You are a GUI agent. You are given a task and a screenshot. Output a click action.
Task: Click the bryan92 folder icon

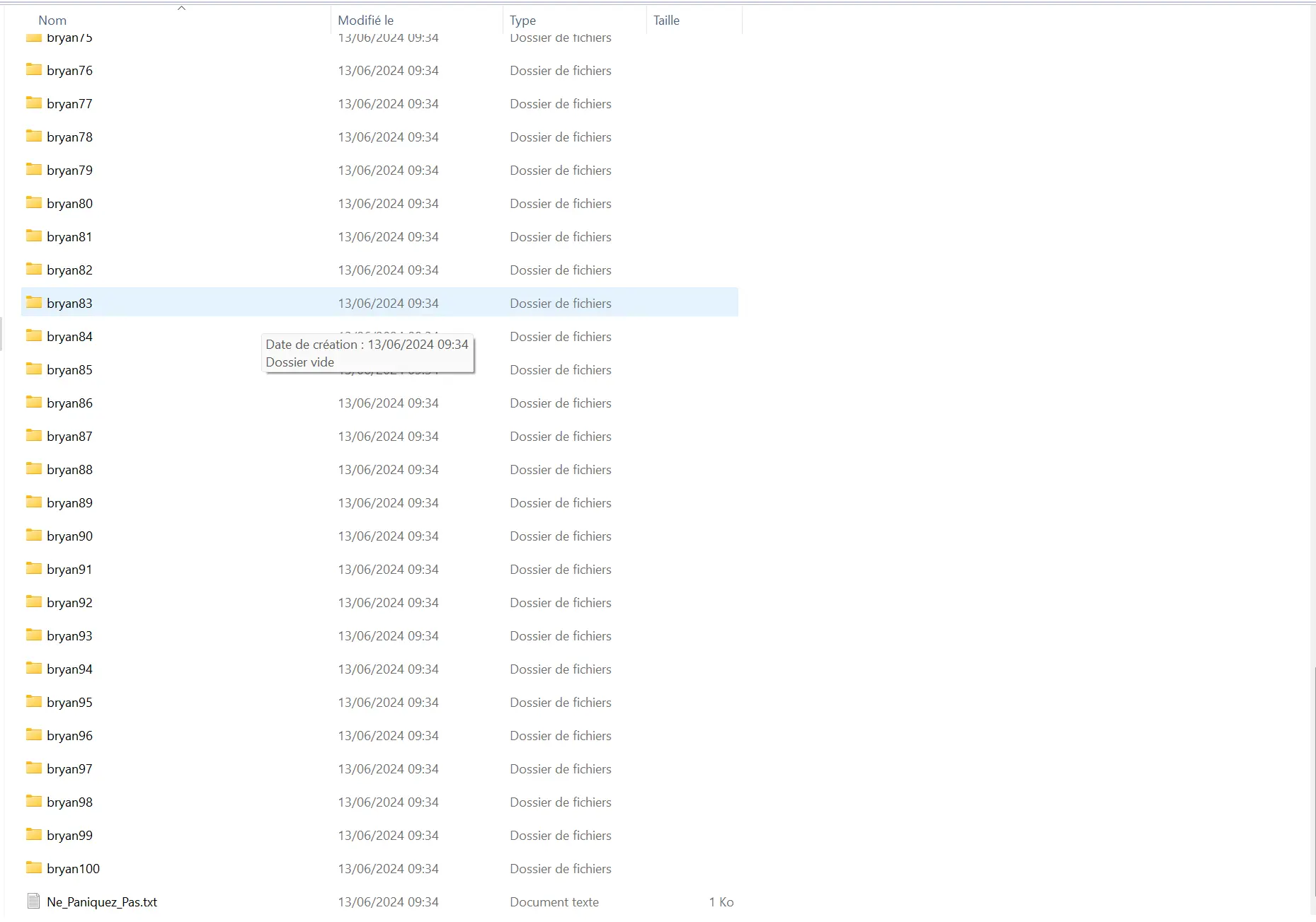33,601
